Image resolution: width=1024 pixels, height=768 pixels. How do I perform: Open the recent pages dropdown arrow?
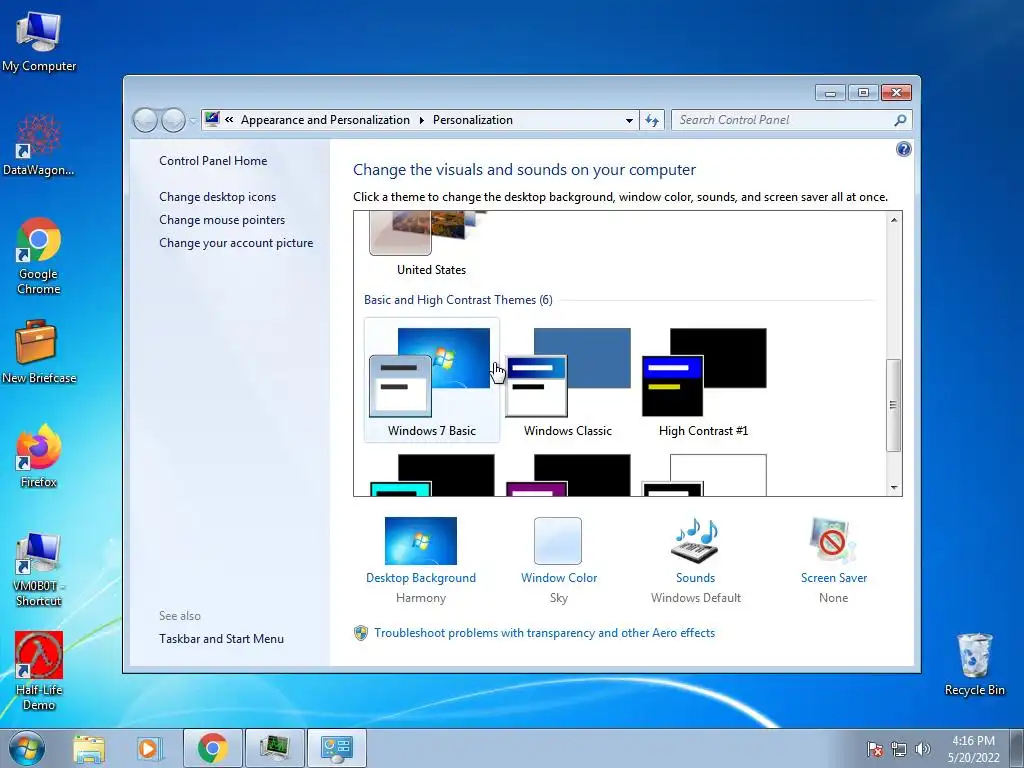193,120
